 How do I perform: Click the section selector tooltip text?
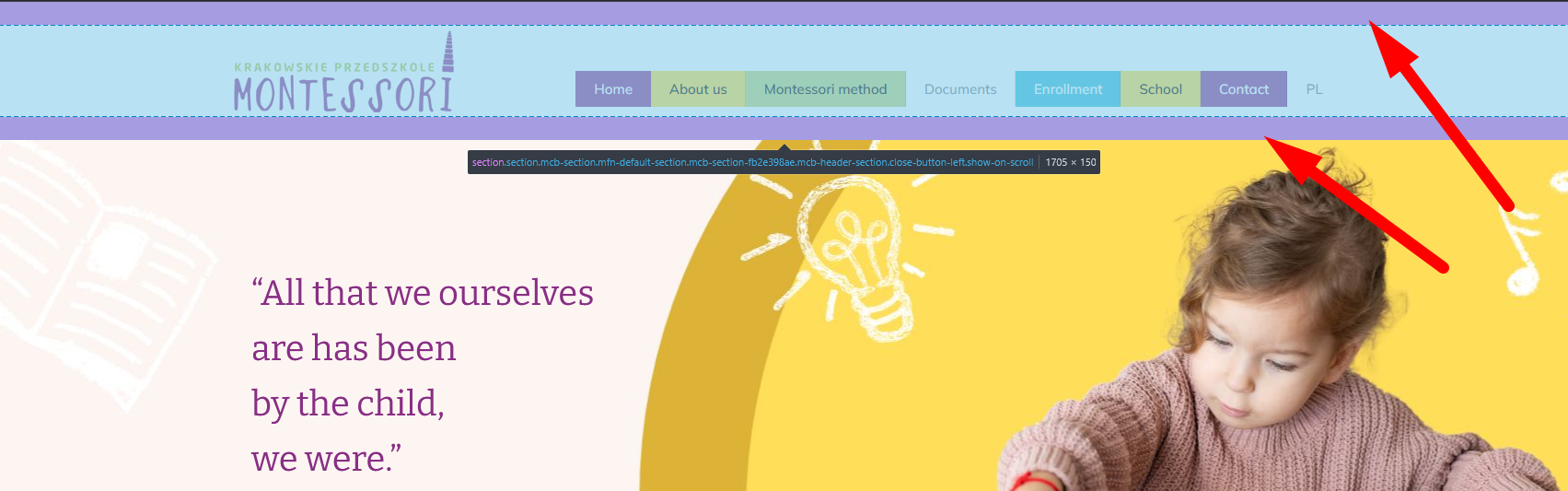click(752, 162)
